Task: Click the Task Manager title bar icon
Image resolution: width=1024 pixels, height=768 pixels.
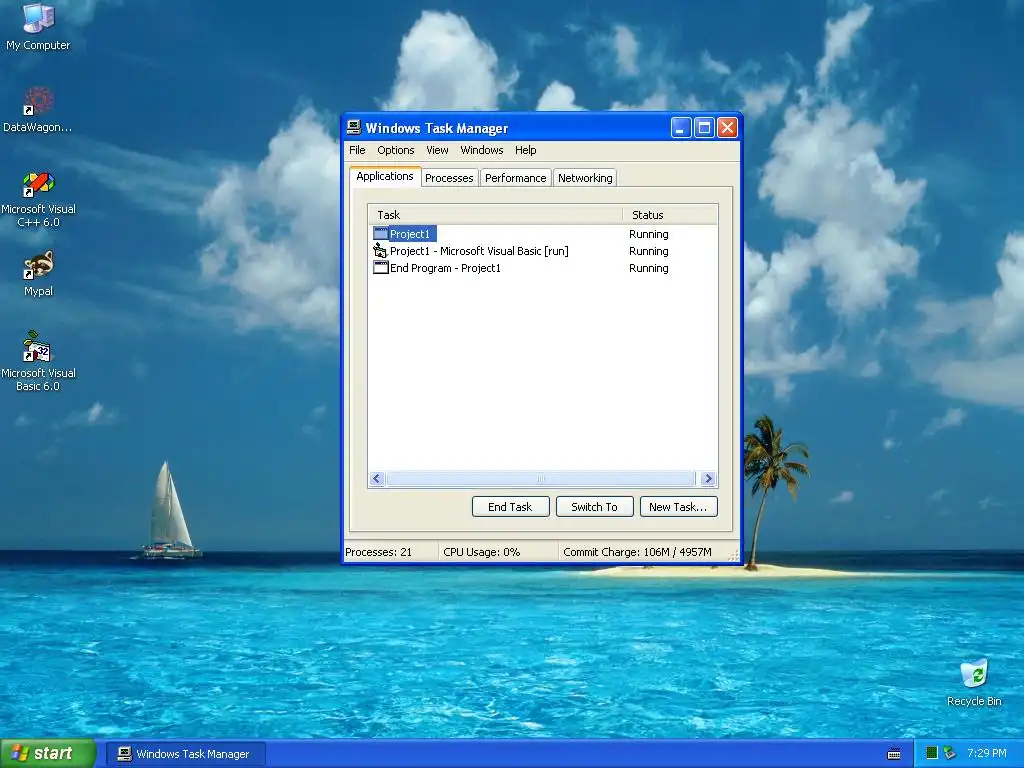Action: pyautogui.click(x=354, y=127)
